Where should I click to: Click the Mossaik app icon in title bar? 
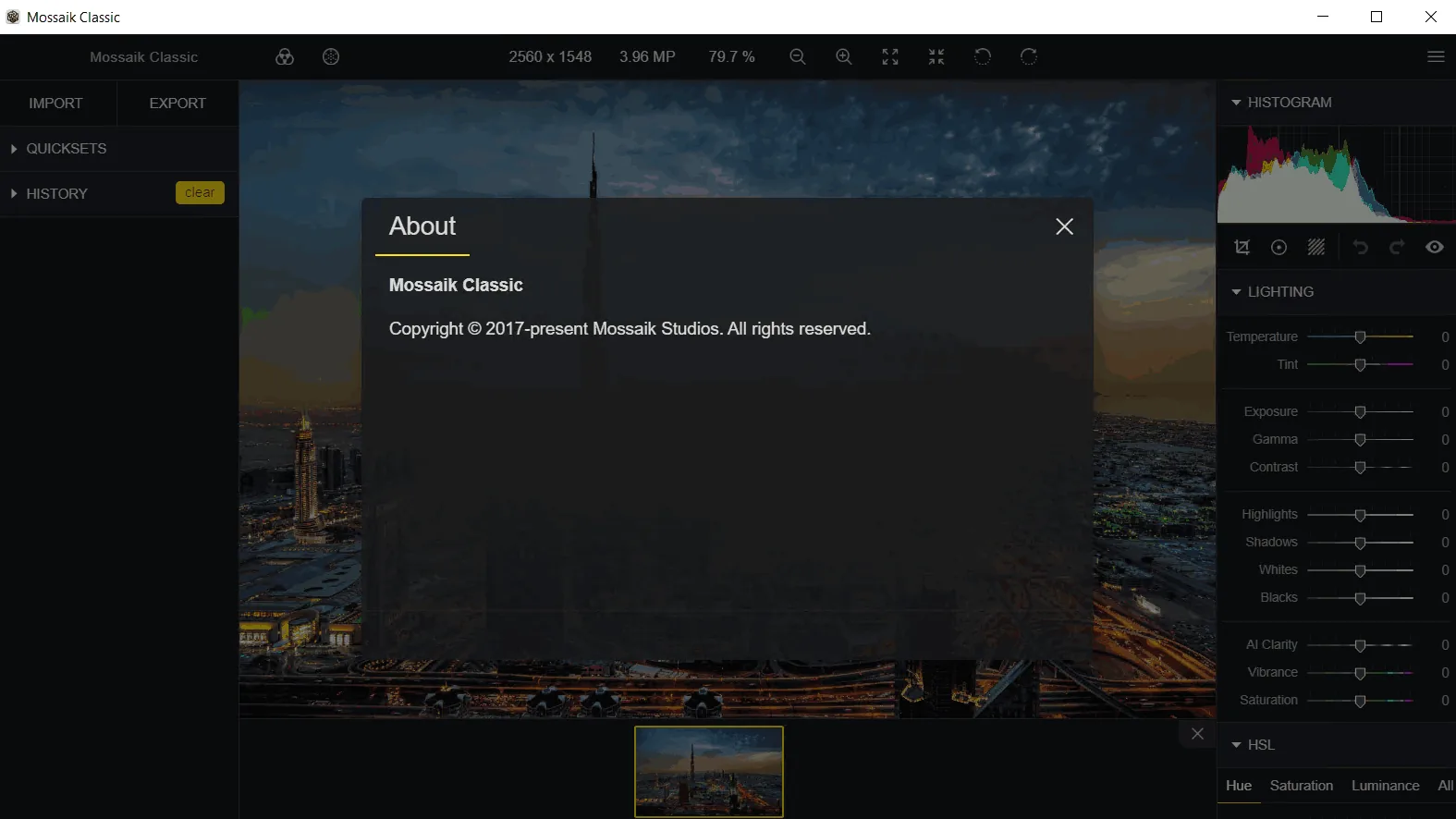point(13,17)
